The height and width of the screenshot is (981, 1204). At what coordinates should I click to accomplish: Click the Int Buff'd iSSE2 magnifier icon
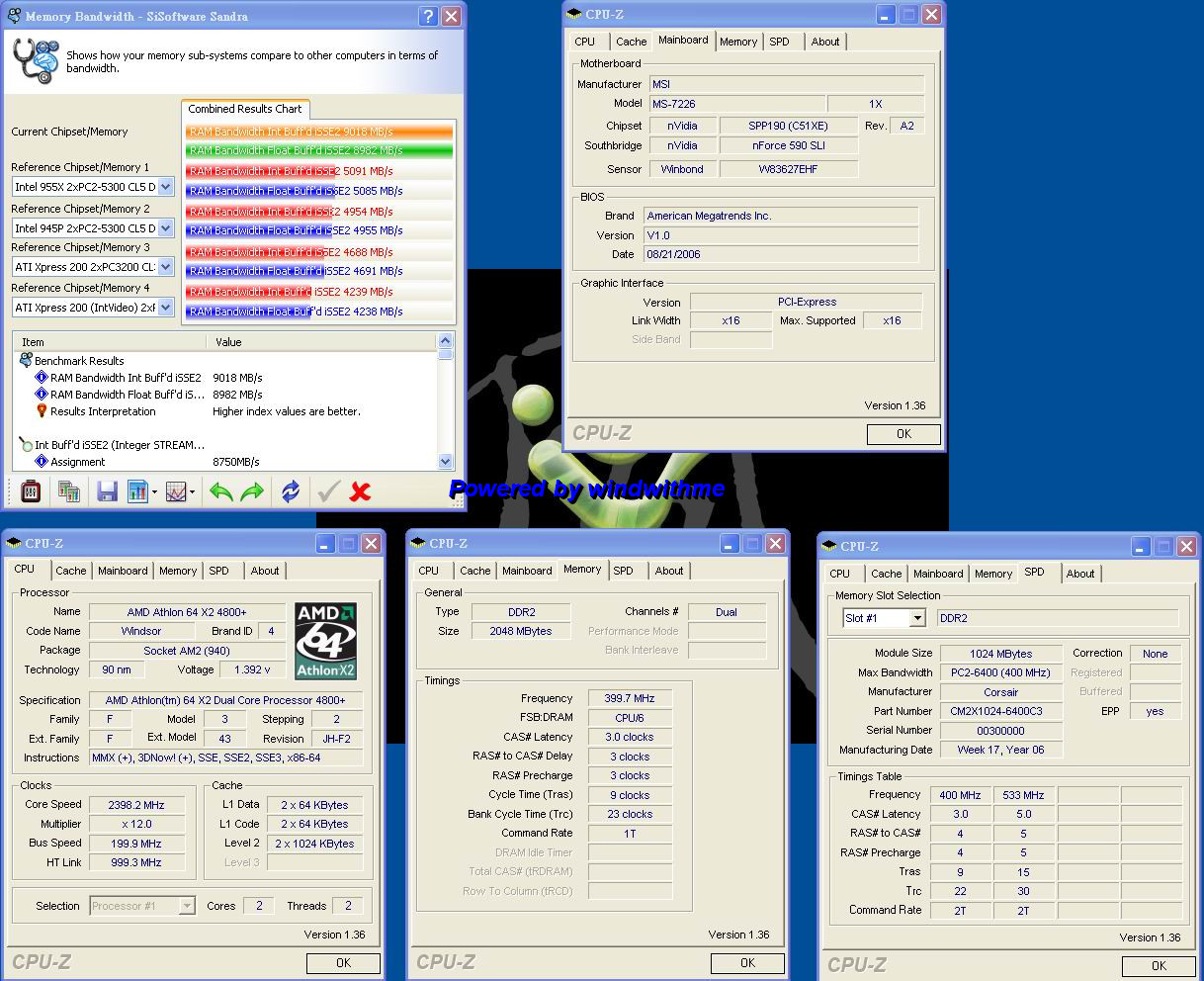point(26,445)
